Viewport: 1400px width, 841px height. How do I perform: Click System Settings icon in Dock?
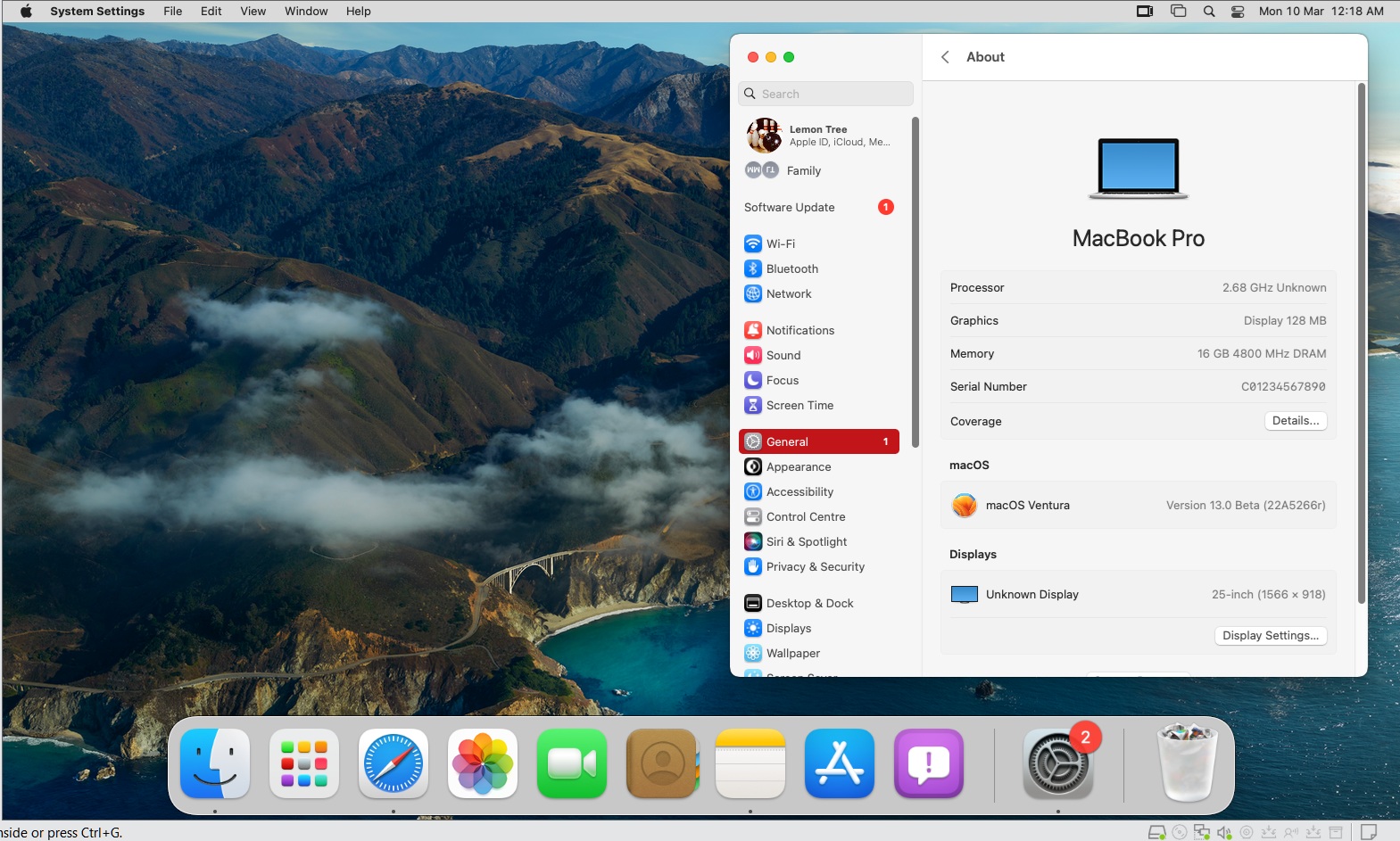click(1058, 763)
